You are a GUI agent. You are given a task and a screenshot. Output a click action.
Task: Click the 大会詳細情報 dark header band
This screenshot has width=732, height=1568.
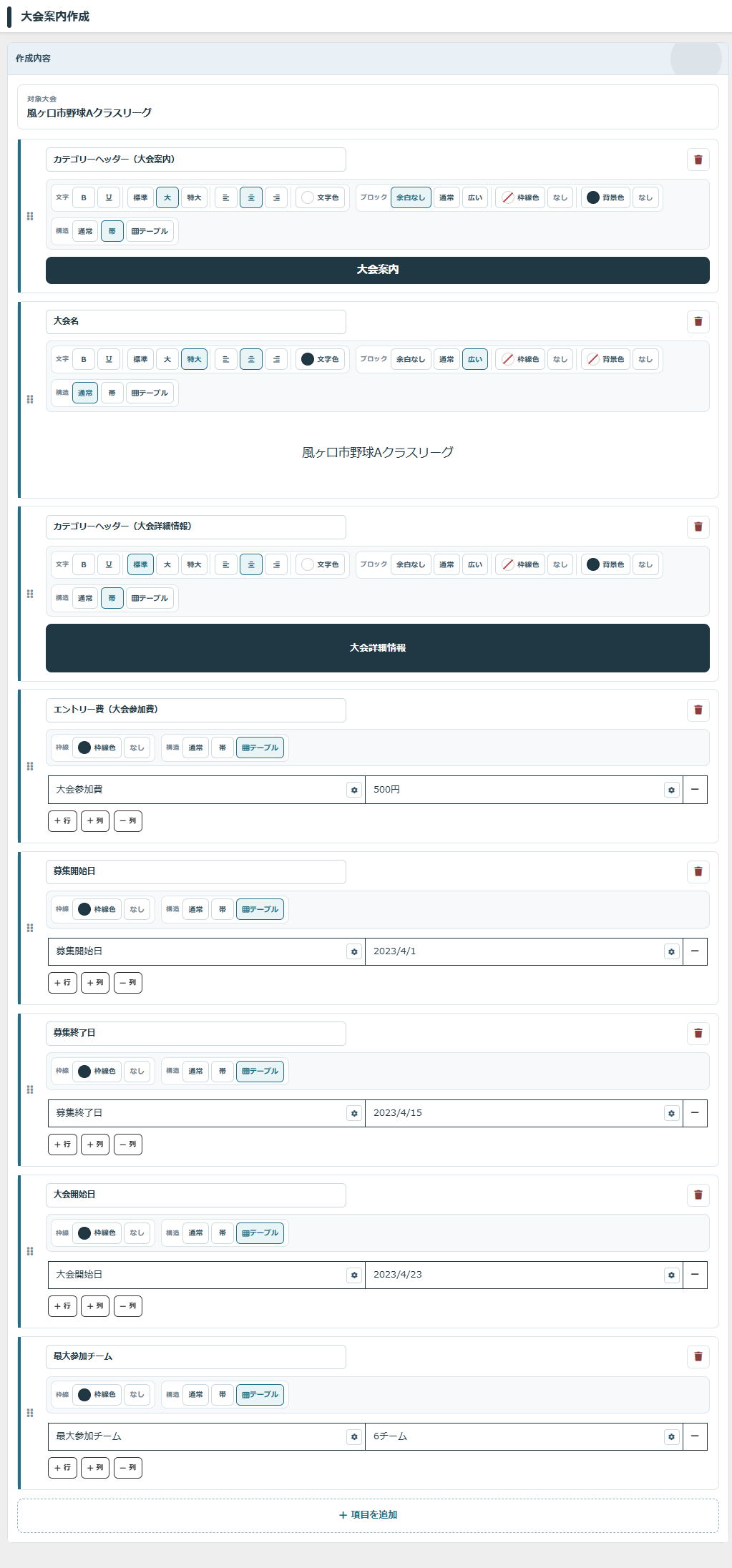click(378, 648)
